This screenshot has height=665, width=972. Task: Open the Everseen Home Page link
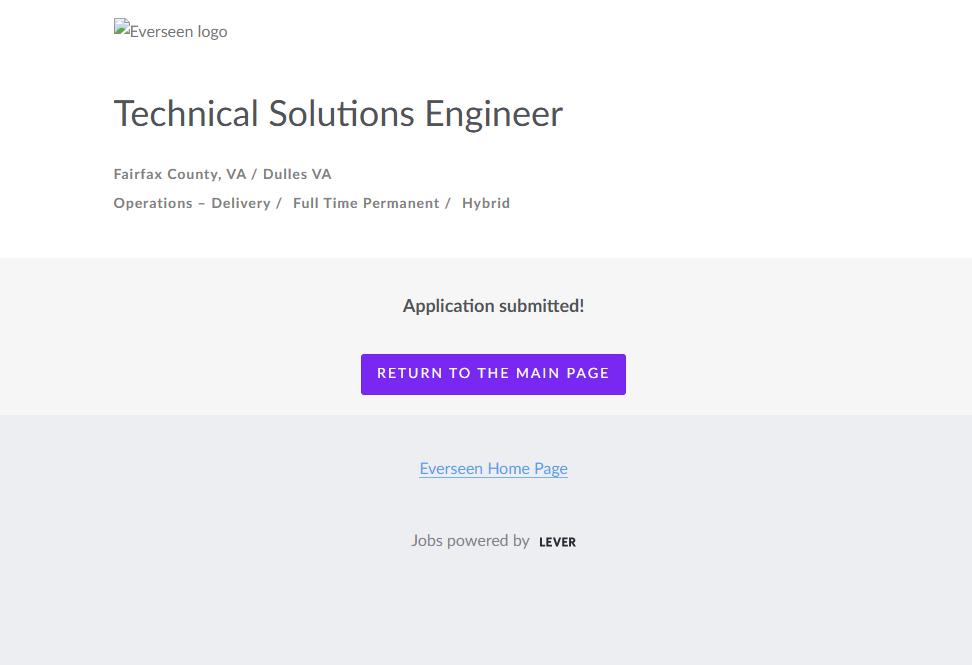493,468
